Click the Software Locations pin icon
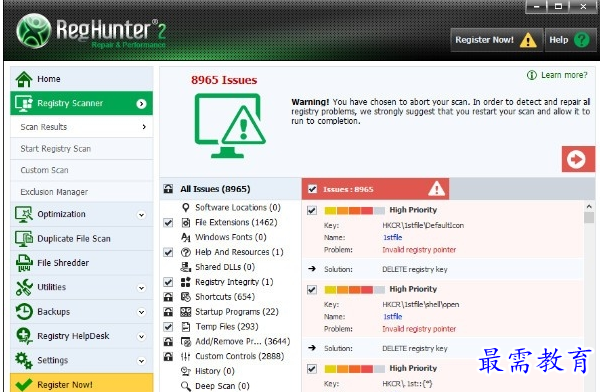Viewport: 600px width, 392px height. point(186,207)
